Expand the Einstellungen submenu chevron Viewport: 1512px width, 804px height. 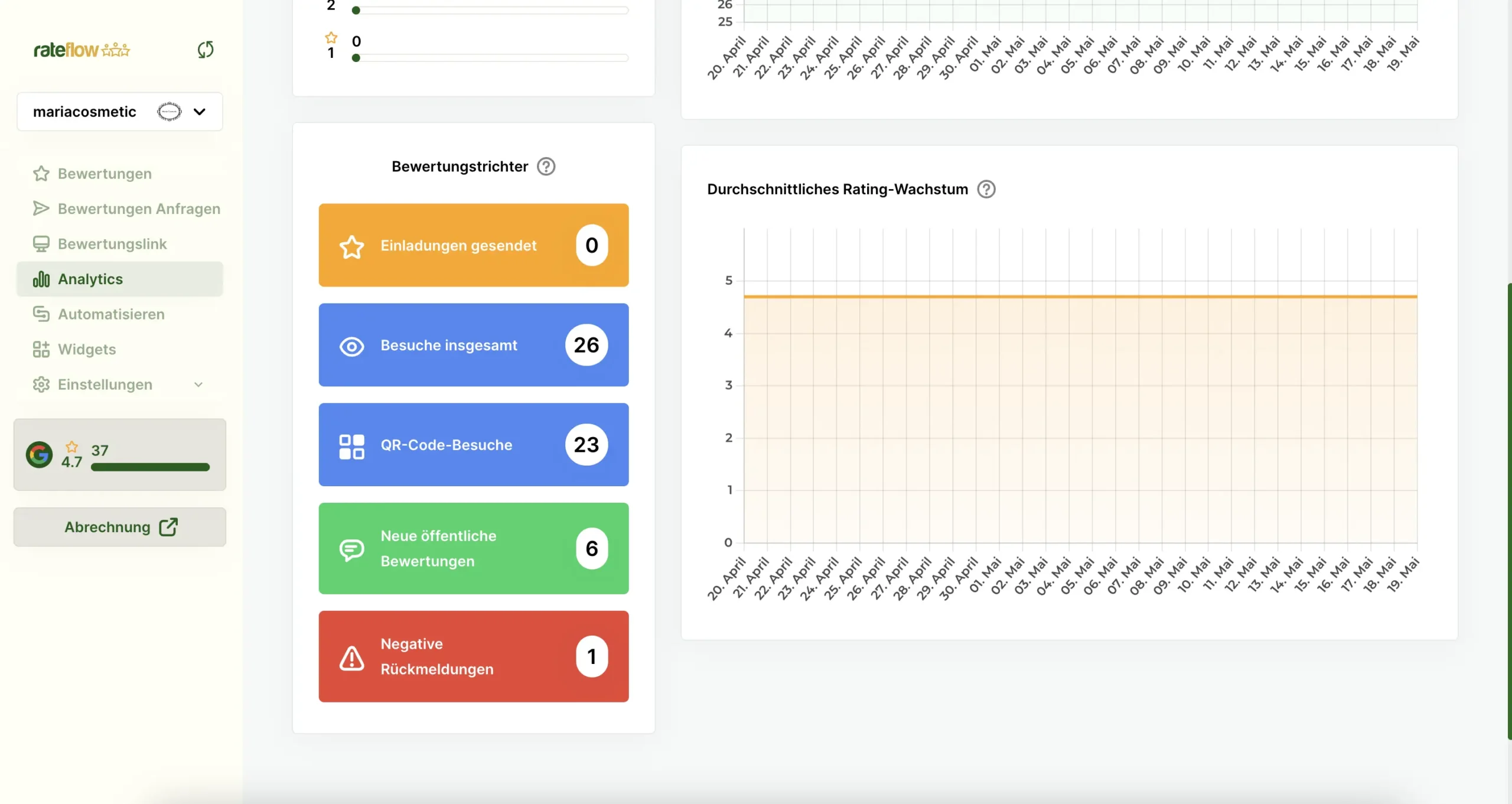[x=198, y=385]
